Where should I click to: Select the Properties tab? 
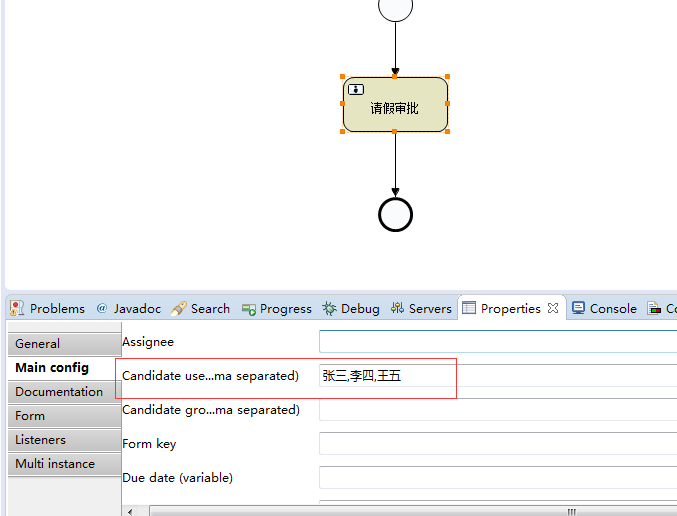[511, 308]
